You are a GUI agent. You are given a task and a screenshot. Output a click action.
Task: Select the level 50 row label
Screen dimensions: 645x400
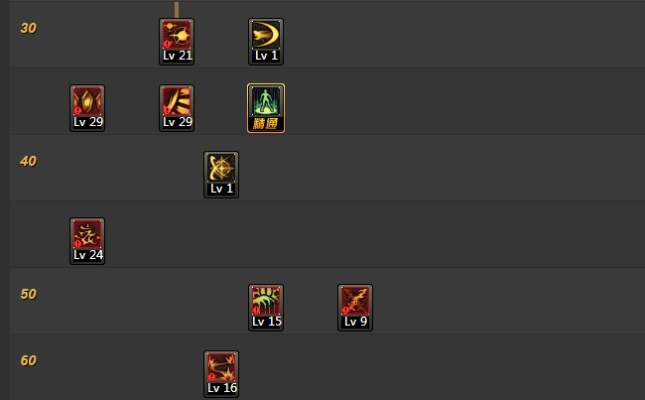pos(28,294)
